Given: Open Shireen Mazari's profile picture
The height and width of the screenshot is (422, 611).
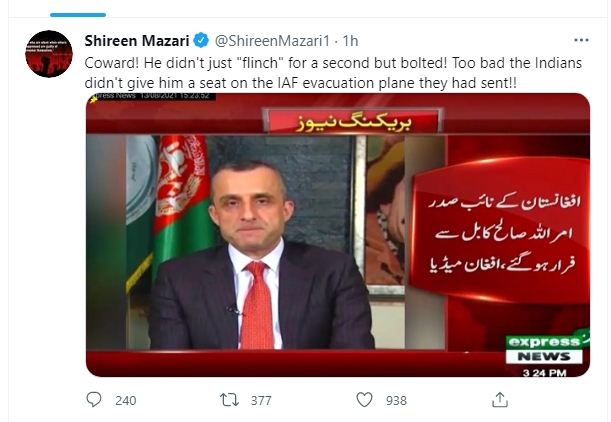Looking at the screenshot, I should [49, 54].
